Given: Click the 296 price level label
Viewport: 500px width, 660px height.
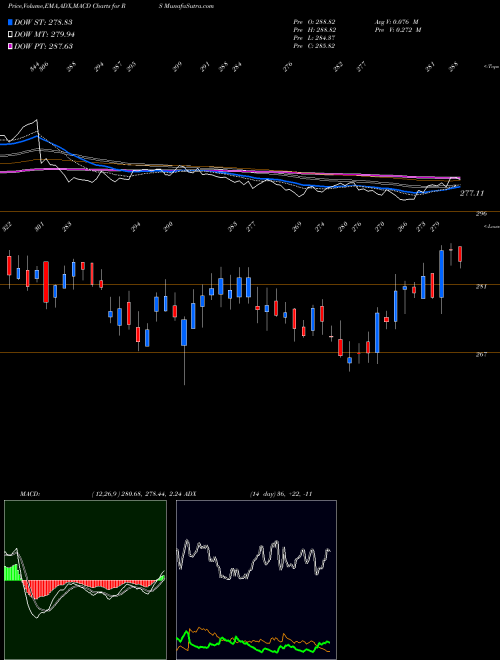Looking at the screenshot, I should click(481, 214).
